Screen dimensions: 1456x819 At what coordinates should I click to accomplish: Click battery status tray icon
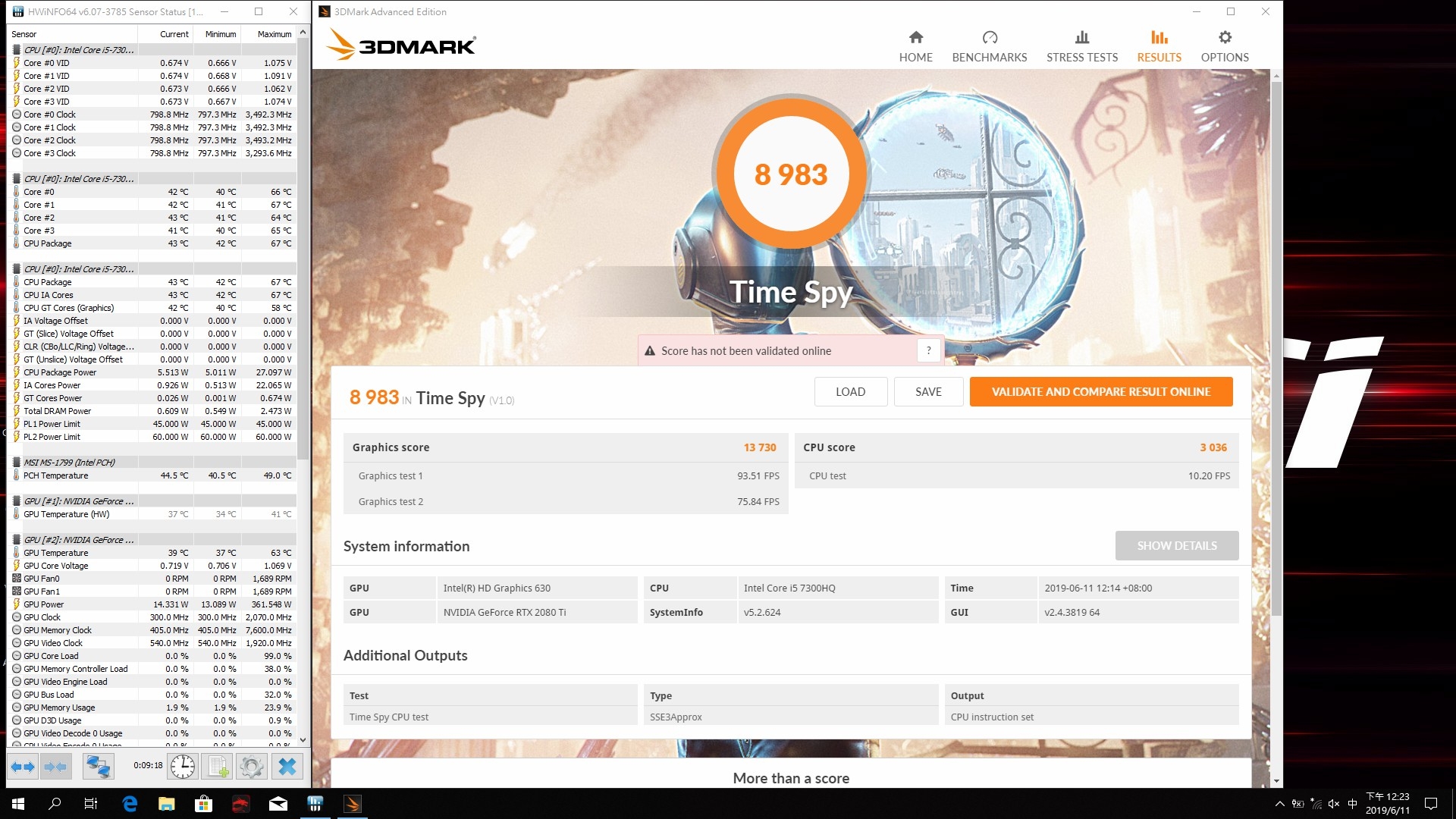click(1298, 804)
